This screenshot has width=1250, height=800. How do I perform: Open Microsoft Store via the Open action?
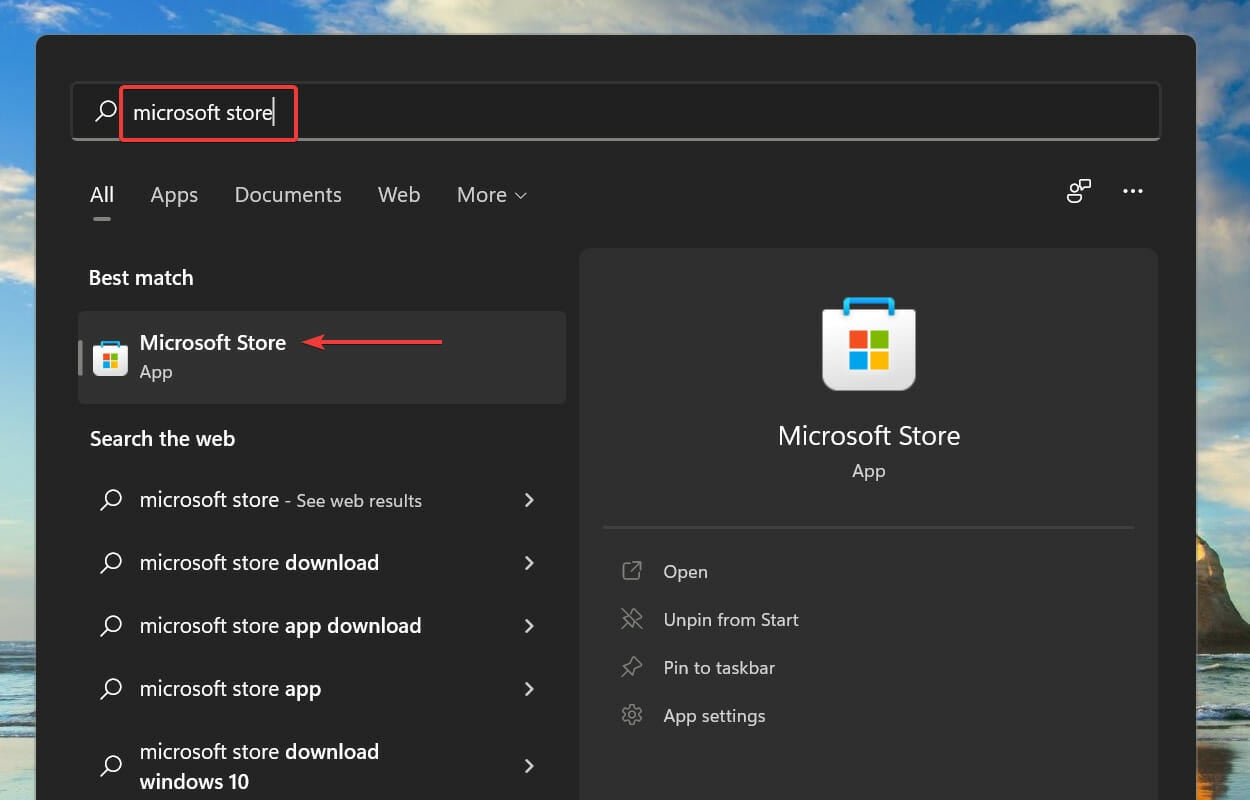(x=685, y=570)
